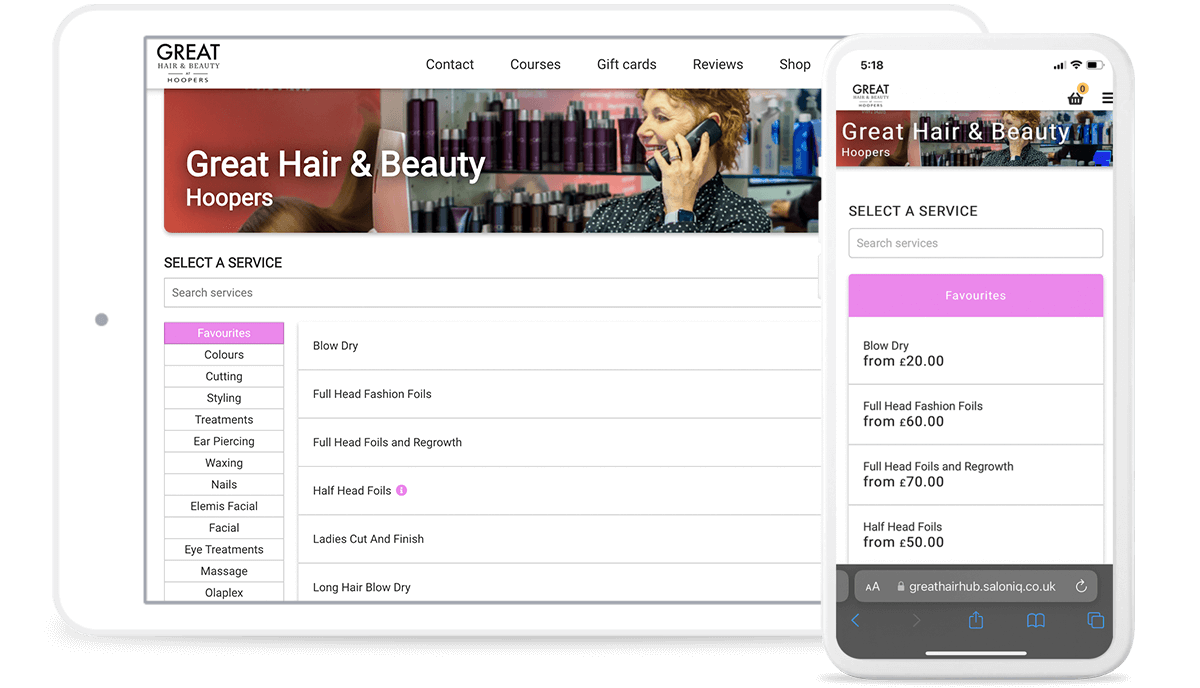This screenshot has height=688, width=1200.
Task: Open the Courses menu item
Action: tap(535, 64)
